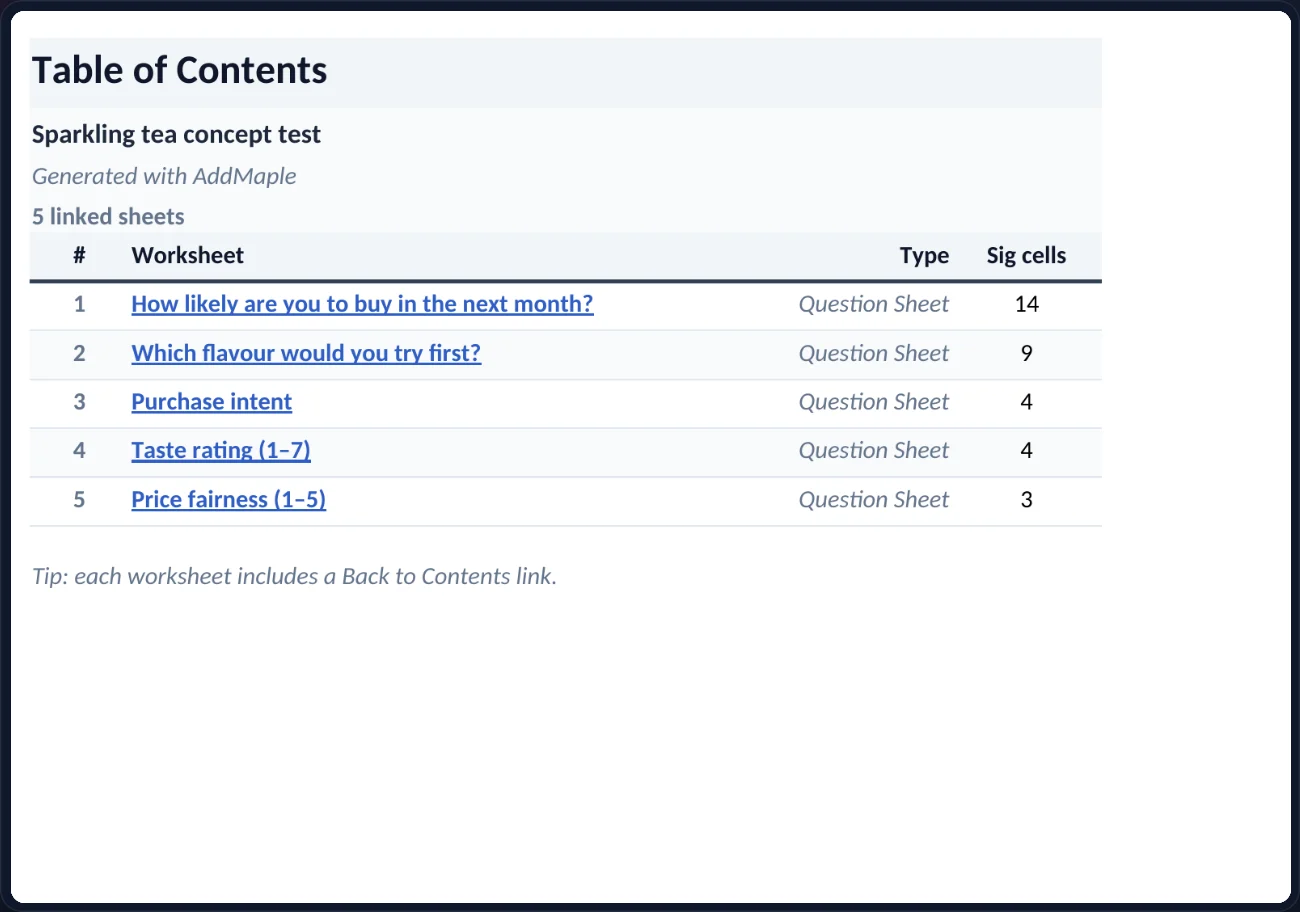Image resolution: width=1300 pixels, height=912 pixels.
Task: Click 'Question Sheet' in the buy-next-month row
Action: coord(874,304)
